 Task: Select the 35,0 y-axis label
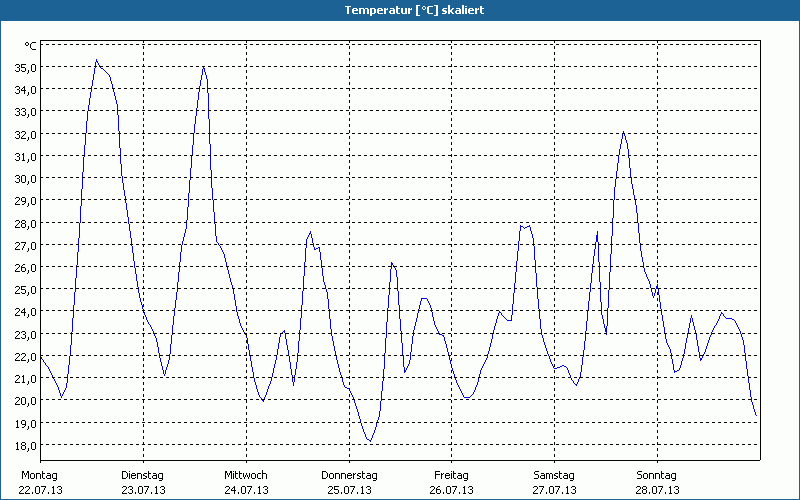[x=25, y=67]
